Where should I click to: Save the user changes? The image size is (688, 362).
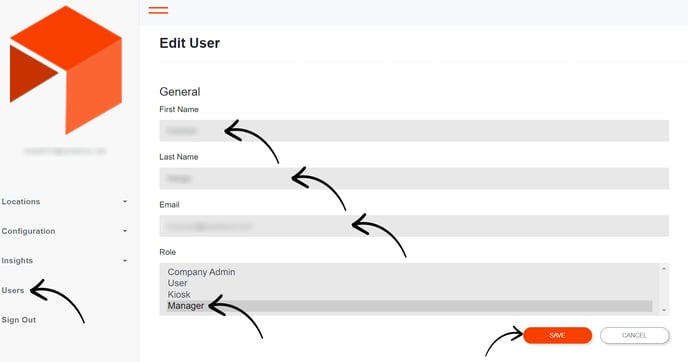click(x=557, y=335)
